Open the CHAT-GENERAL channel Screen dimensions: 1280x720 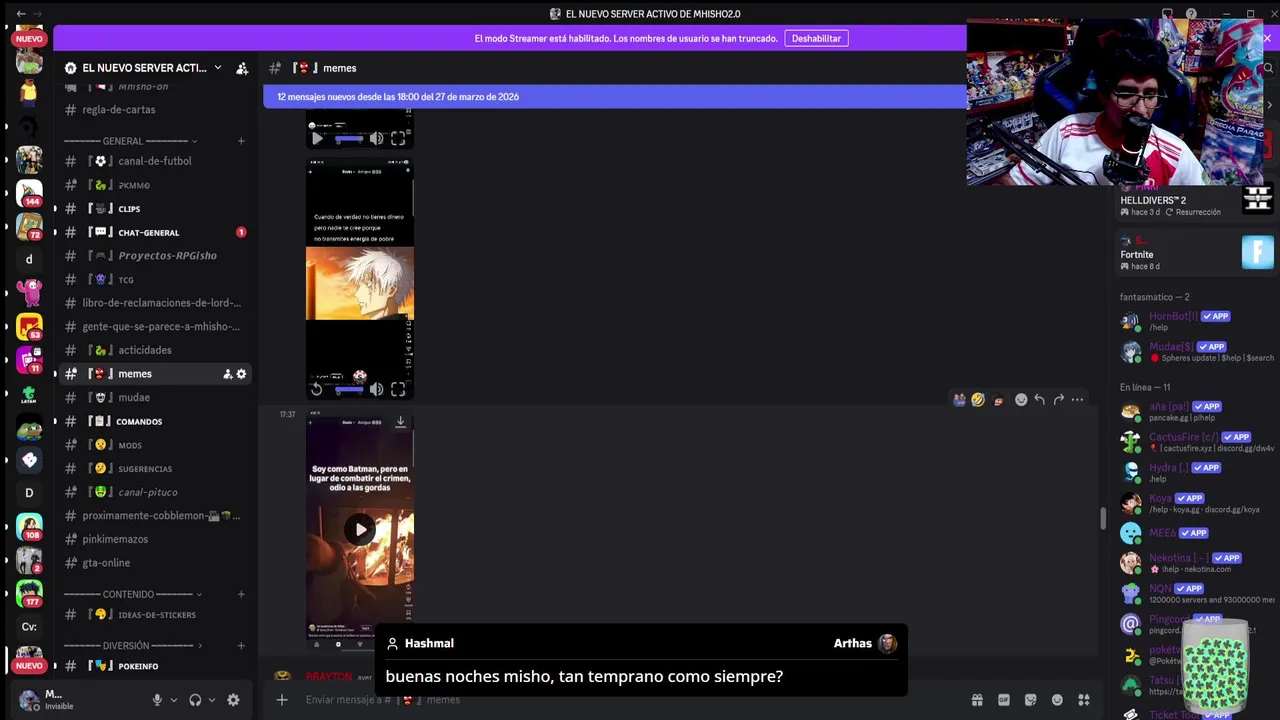click(x=153, y=232)
